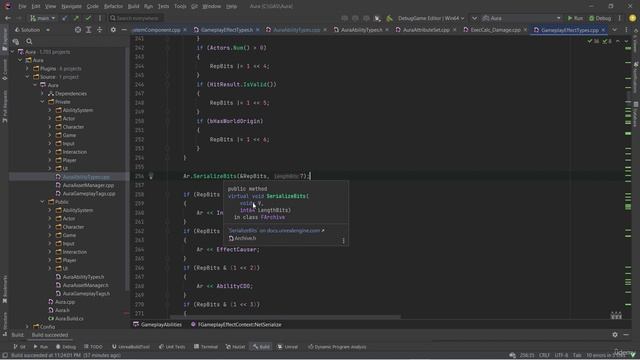Select AuraAssetManager.cpp in tree

[x=88, y=185]
